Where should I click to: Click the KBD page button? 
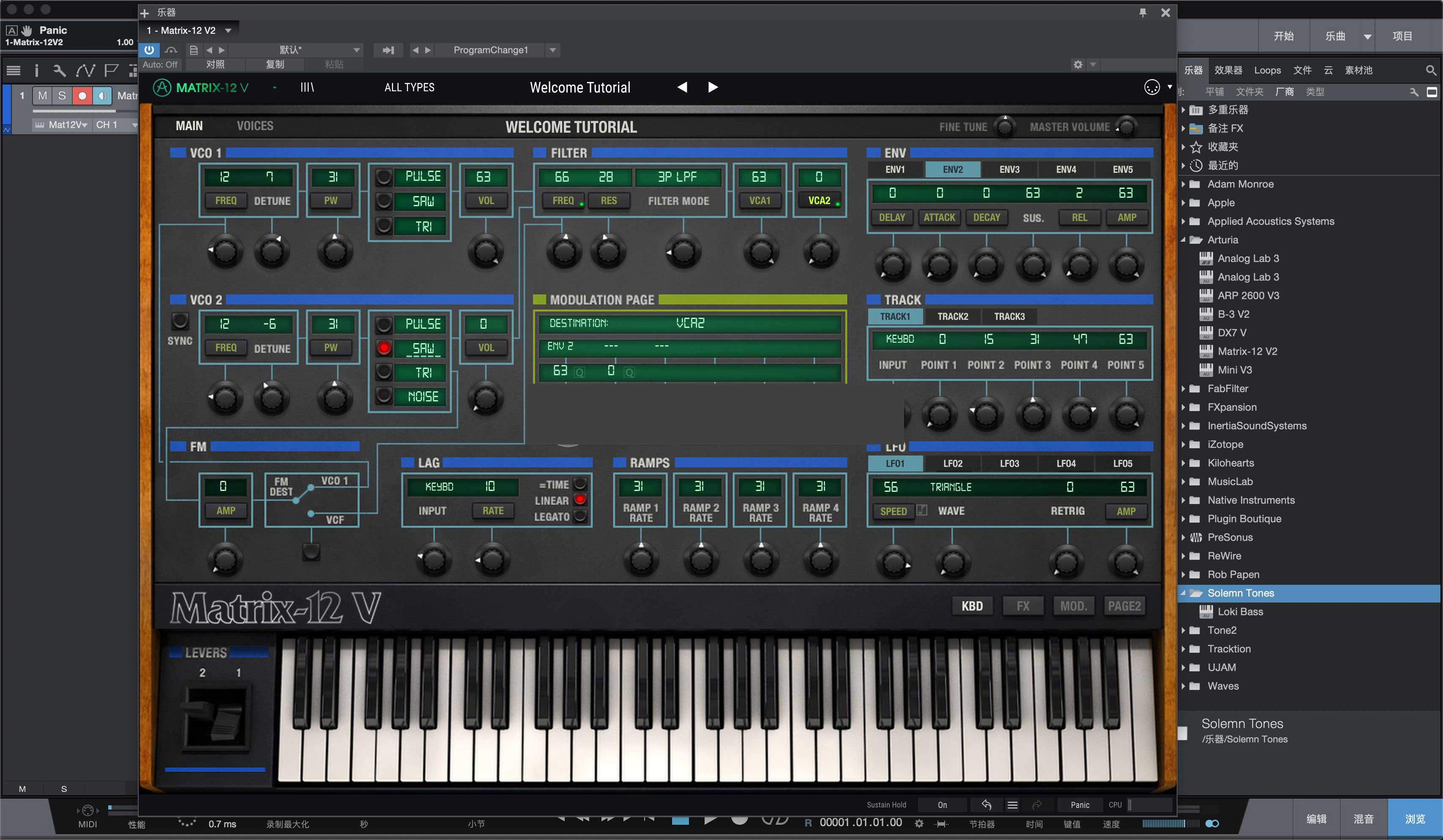coord(972,606)
